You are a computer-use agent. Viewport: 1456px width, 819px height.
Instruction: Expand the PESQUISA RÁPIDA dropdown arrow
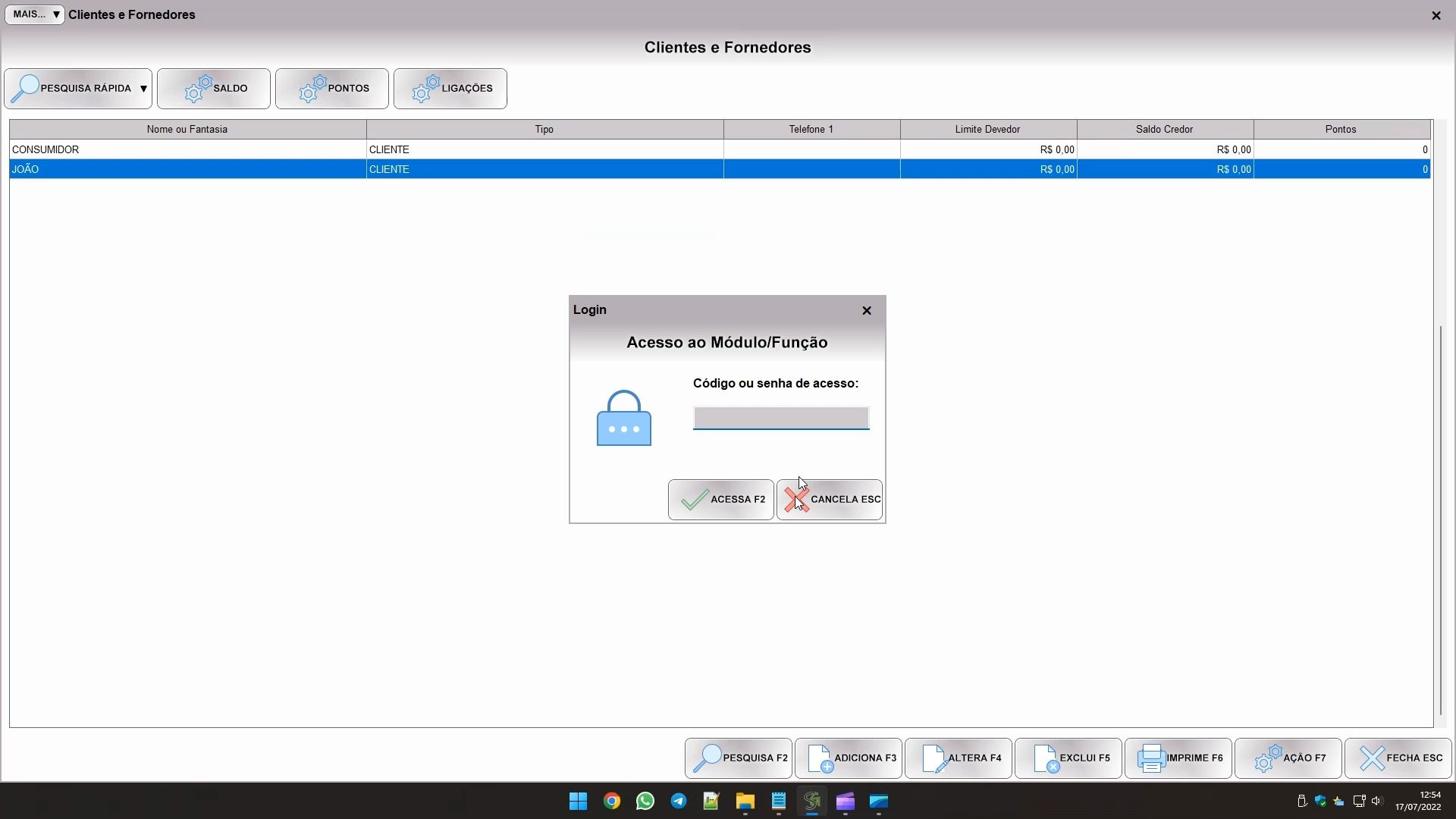coord(143,89)
